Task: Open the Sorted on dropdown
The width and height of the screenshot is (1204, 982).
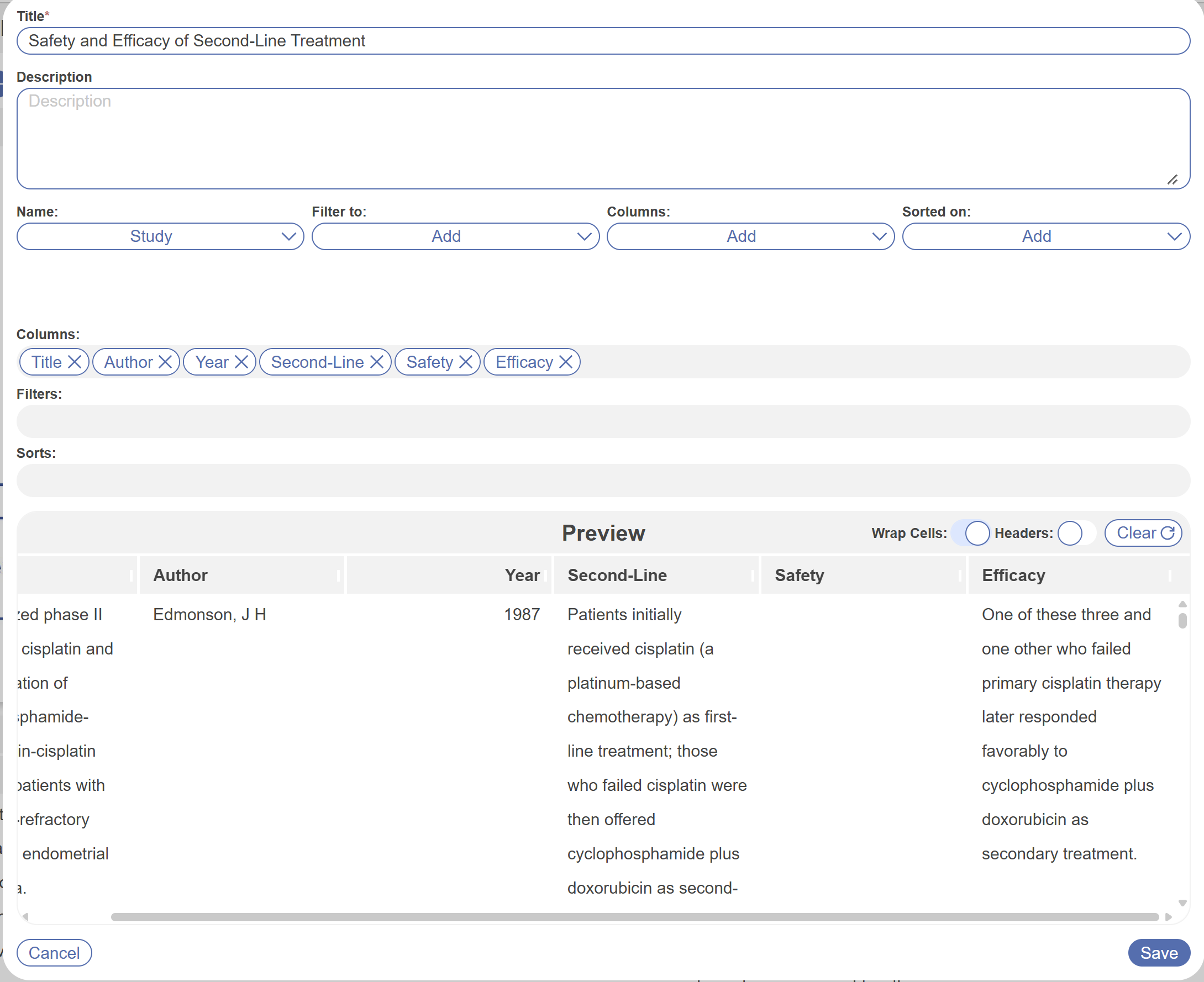Action: 1045,236
